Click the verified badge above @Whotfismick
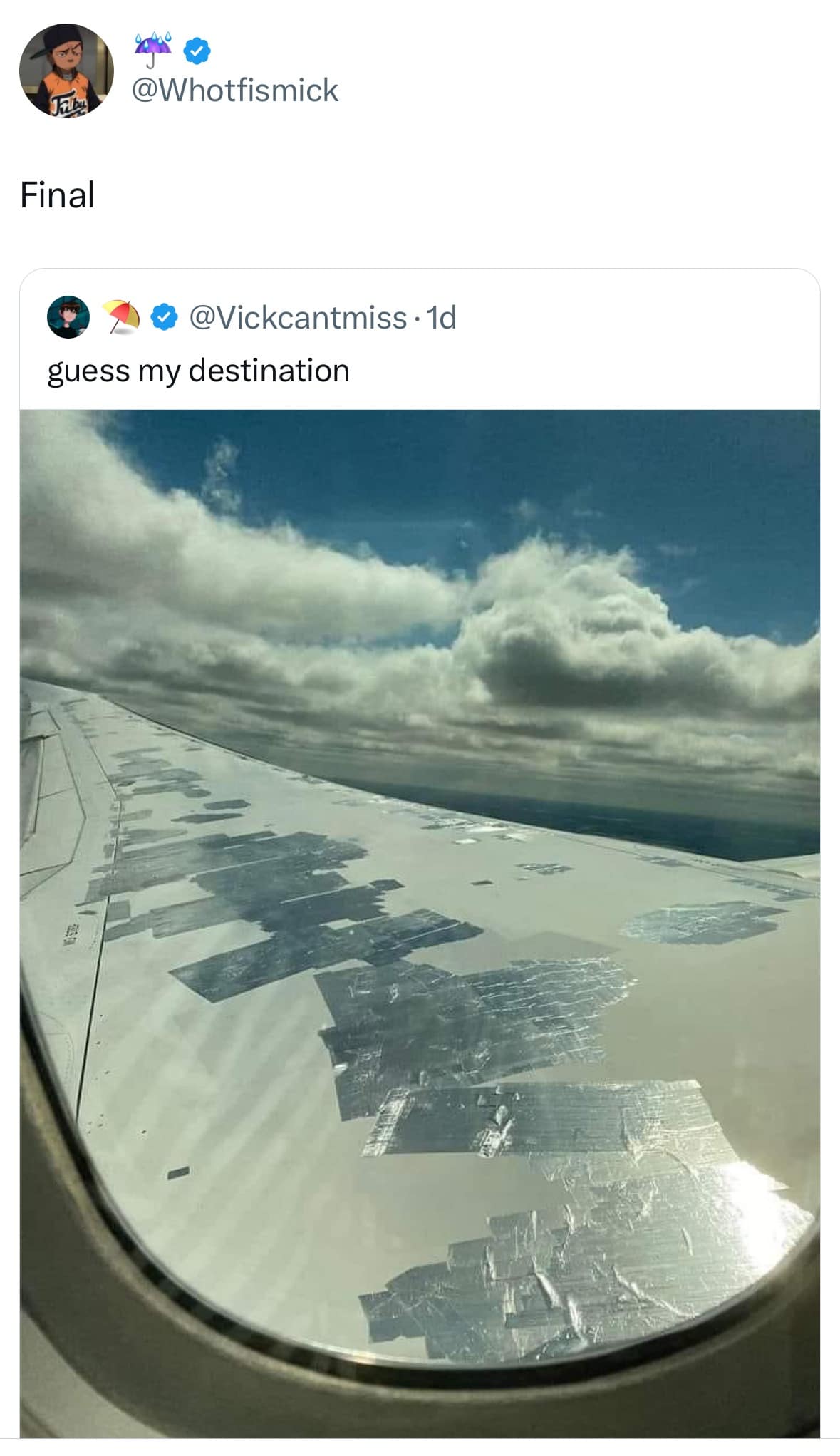 pyautogui.click(x=197, y=49)
